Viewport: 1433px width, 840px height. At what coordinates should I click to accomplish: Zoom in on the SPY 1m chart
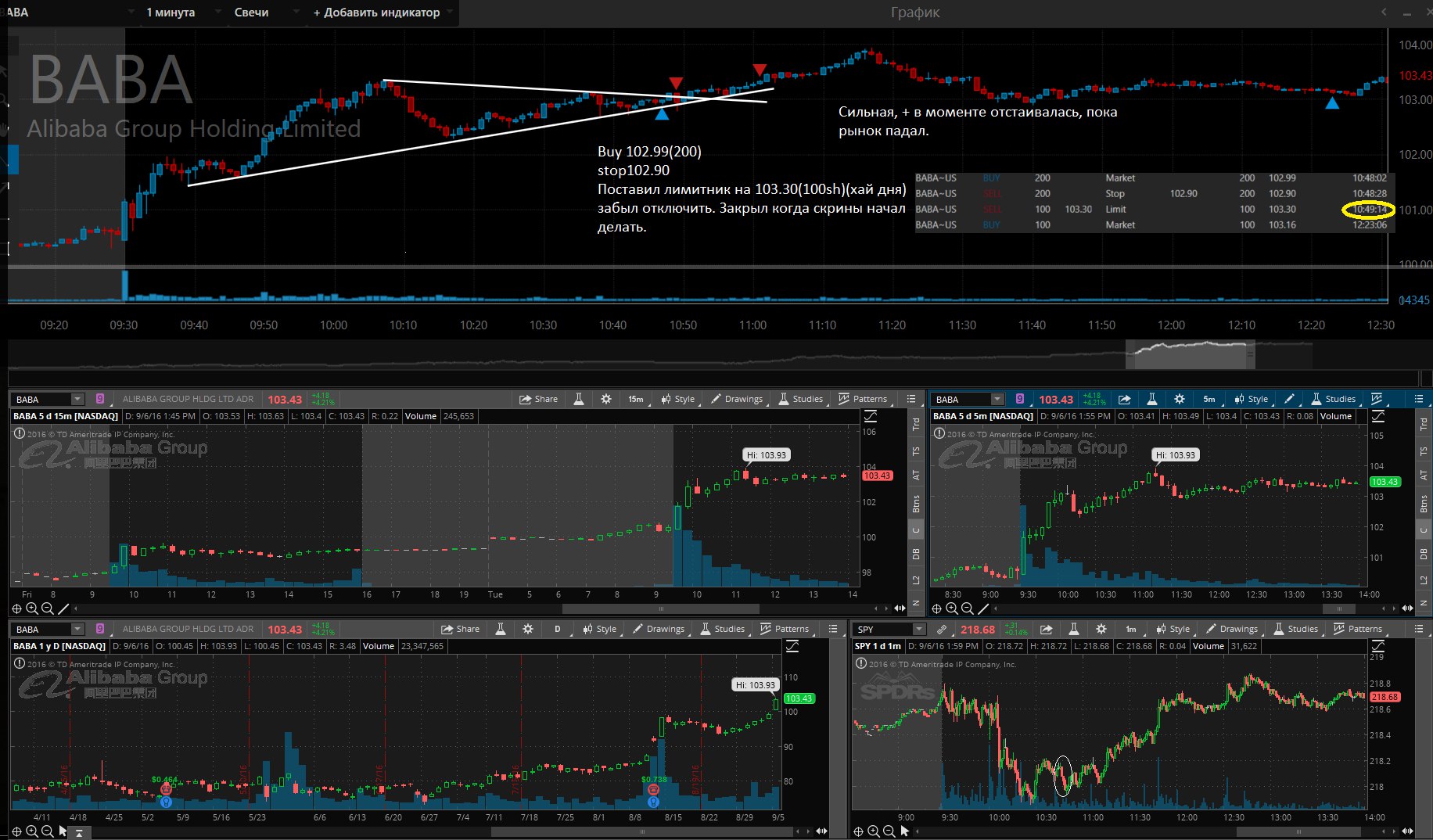click(874, 831)
